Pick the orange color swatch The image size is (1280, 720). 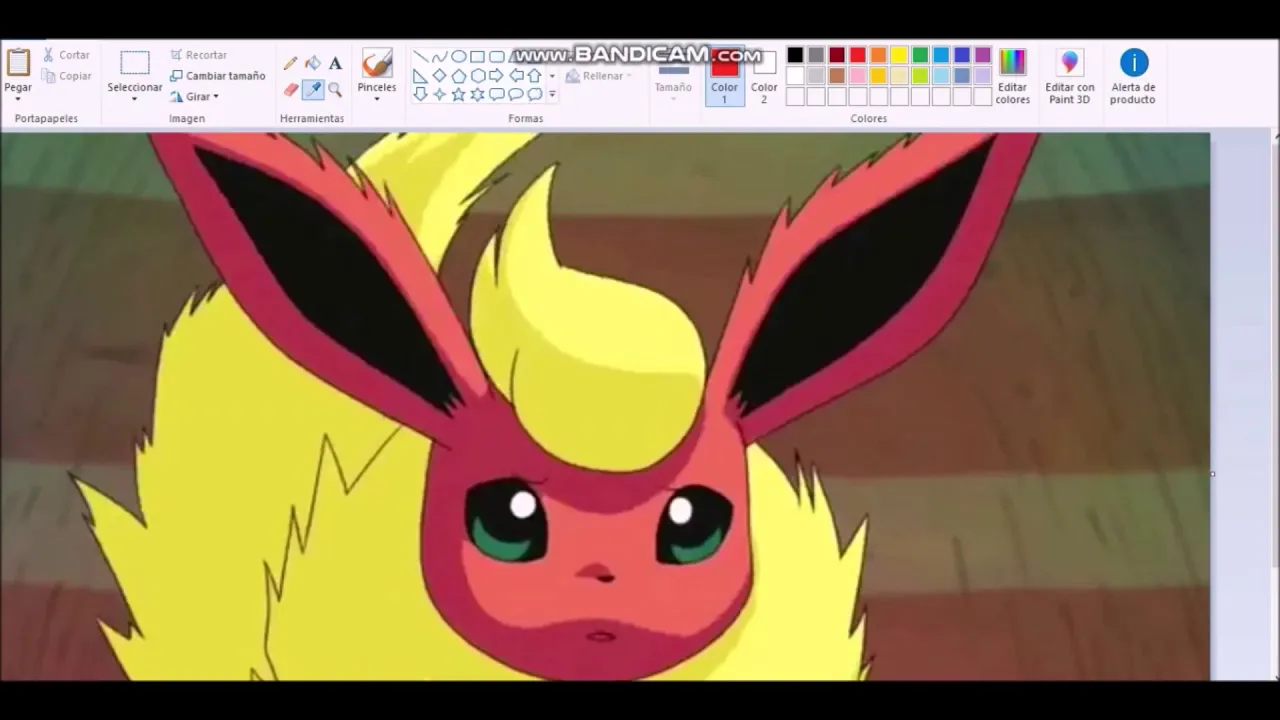tap(879, 55)
